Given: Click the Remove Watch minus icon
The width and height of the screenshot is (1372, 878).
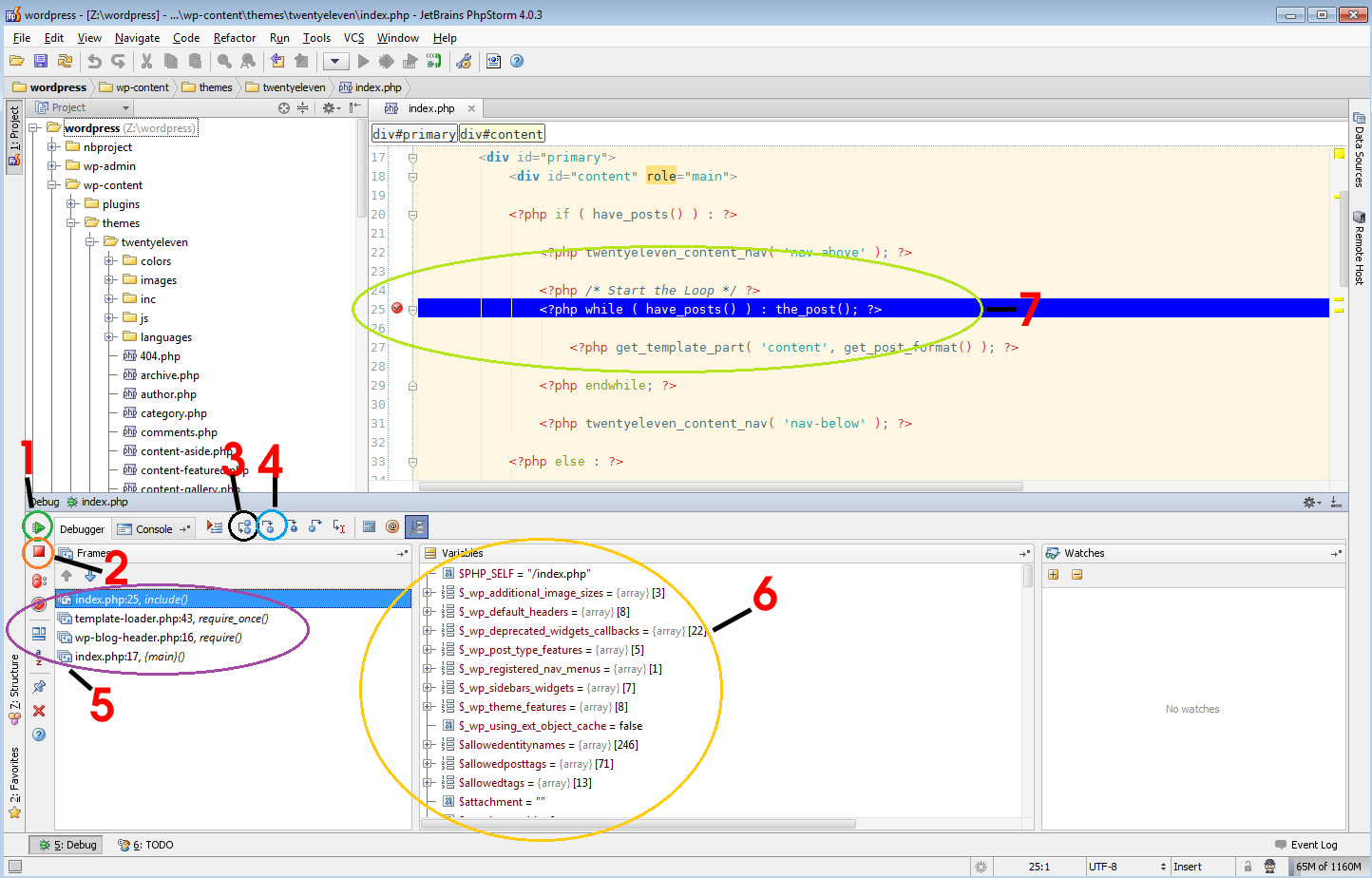Looking at the screenshot, I should pos(1077,574).
